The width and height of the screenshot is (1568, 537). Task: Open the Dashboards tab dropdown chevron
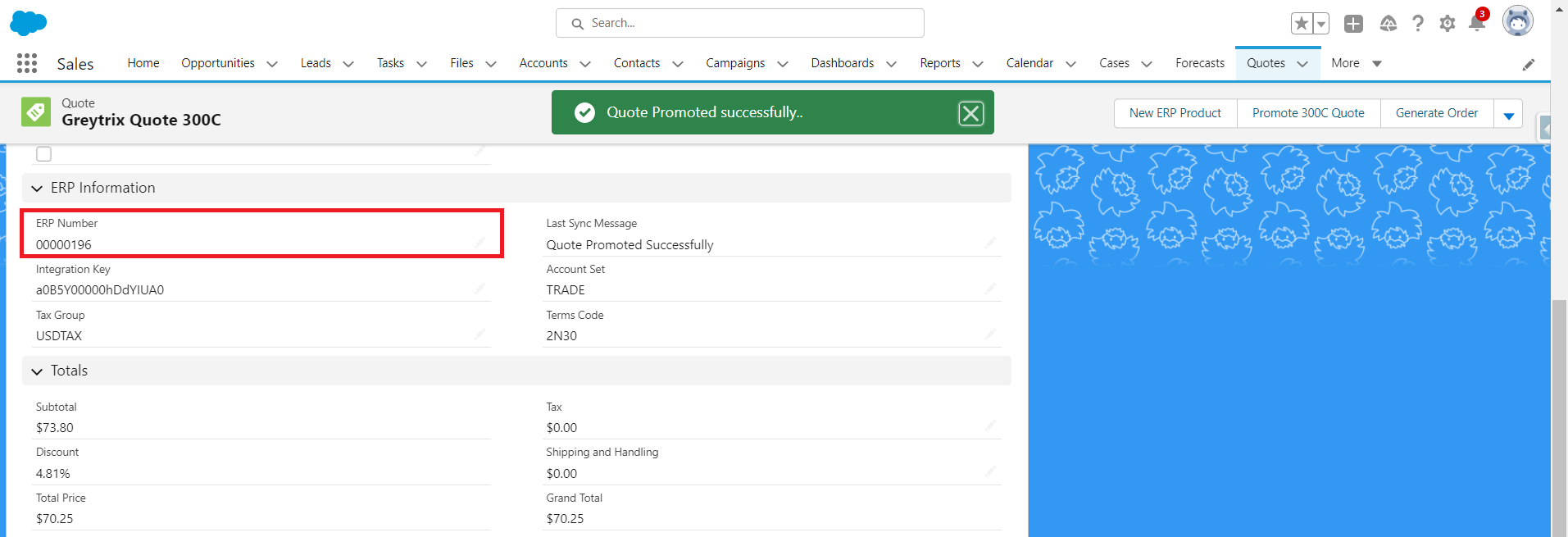pos(891,64)
